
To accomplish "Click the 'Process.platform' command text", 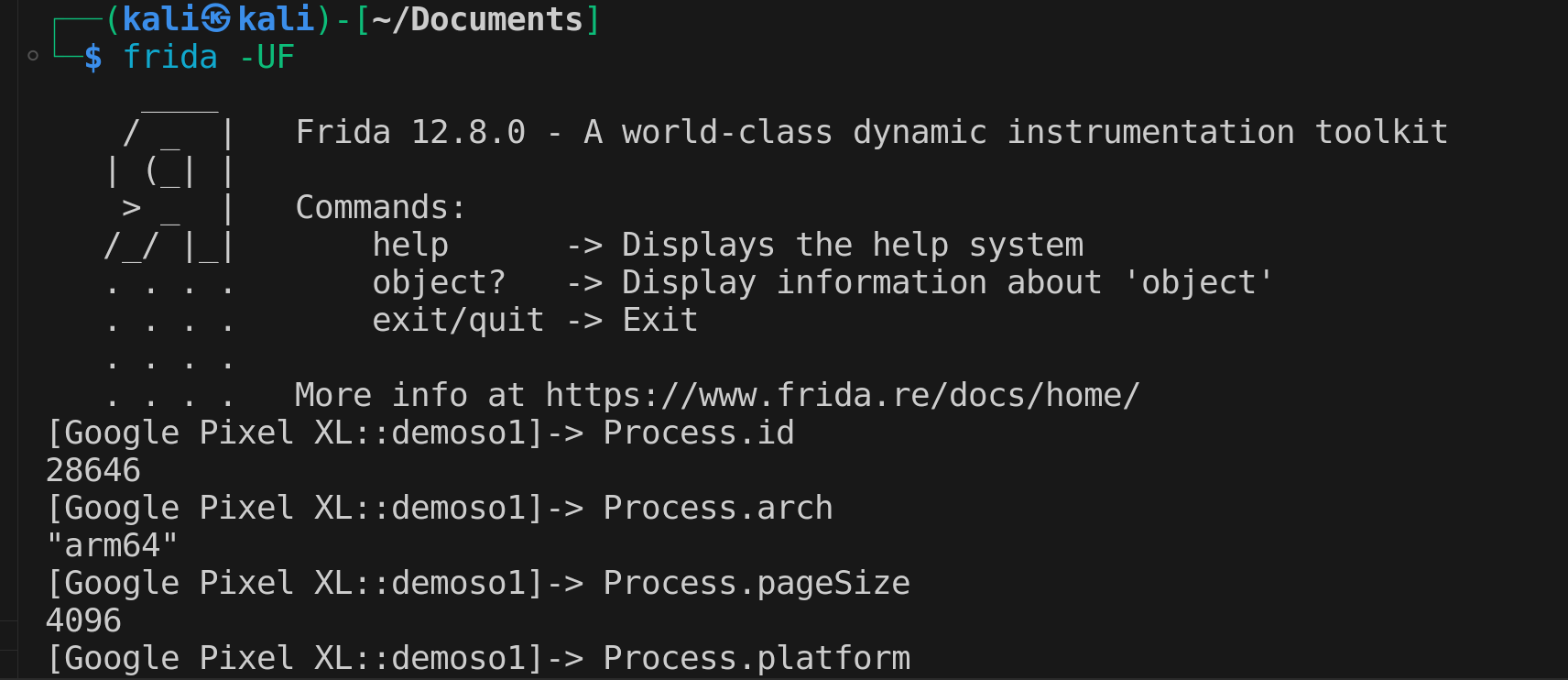I will pyautogui.click(x=757, y=659).
